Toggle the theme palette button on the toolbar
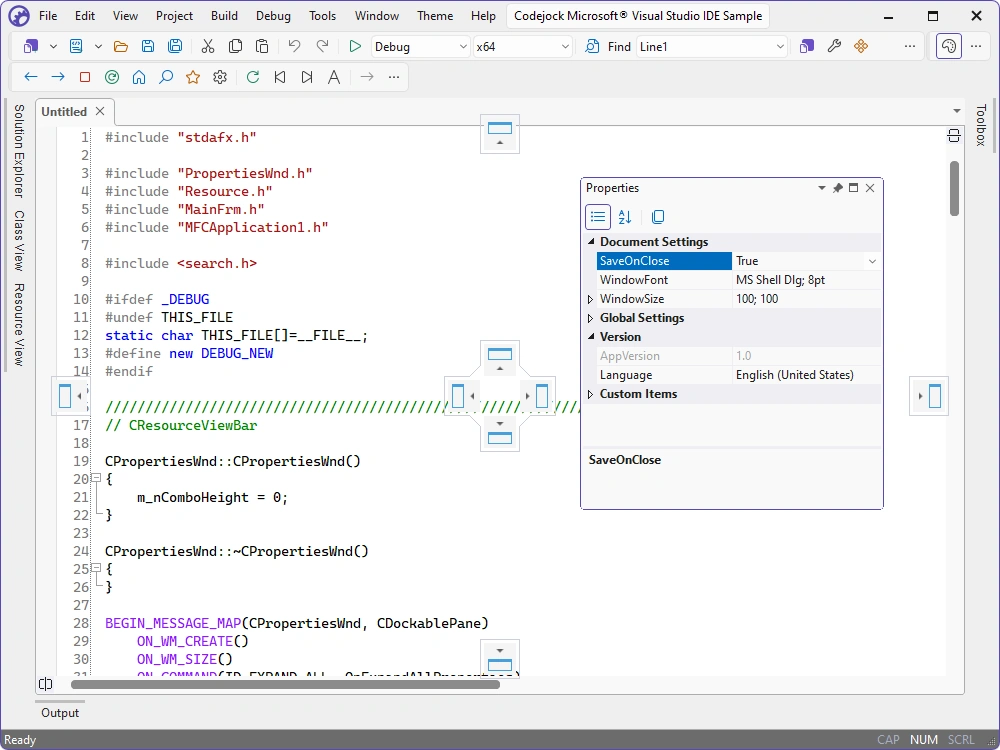This screenshot has width=1000, height=750. coord(949,47)
